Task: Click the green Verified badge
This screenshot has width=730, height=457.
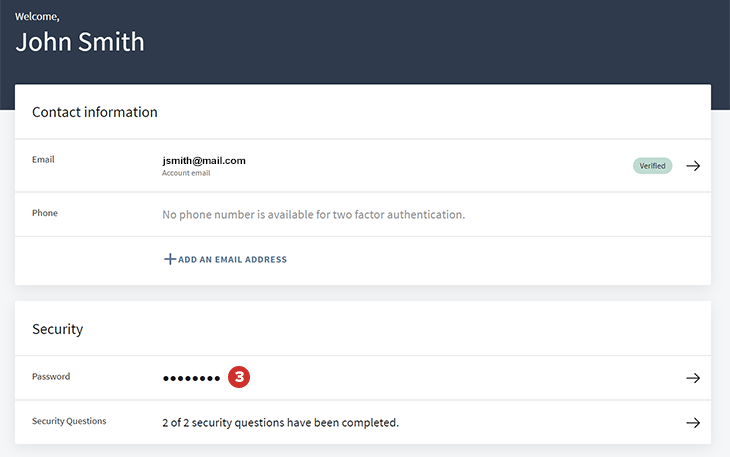Action: coord(652,166)
